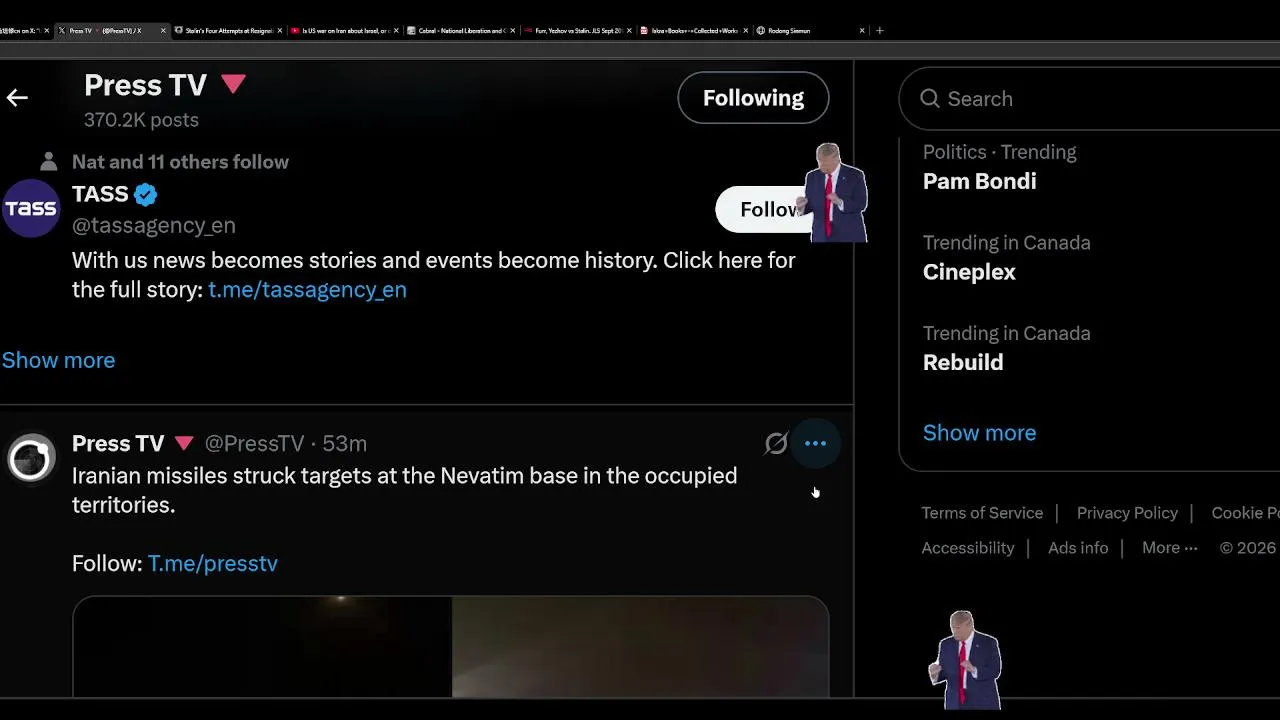The height and width of the screenshot is (720, 1280).
Task: Switch to the Collected Works browser tab
Action: [x=693, y=31]
